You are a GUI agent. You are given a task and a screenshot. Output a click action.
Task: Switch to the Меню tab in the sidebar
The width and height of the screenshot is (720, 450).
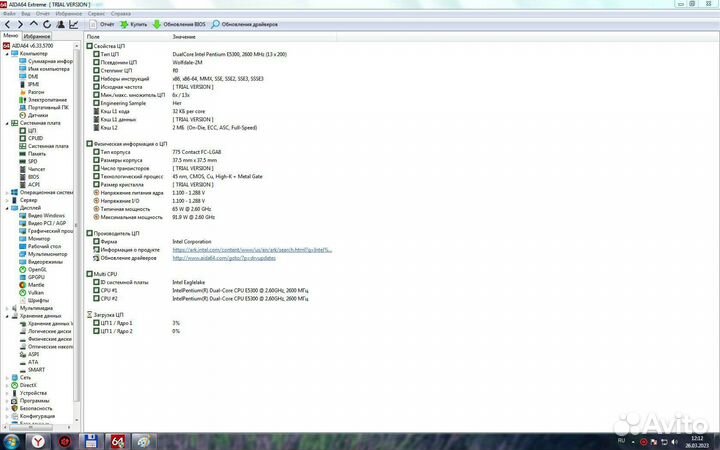11,36
